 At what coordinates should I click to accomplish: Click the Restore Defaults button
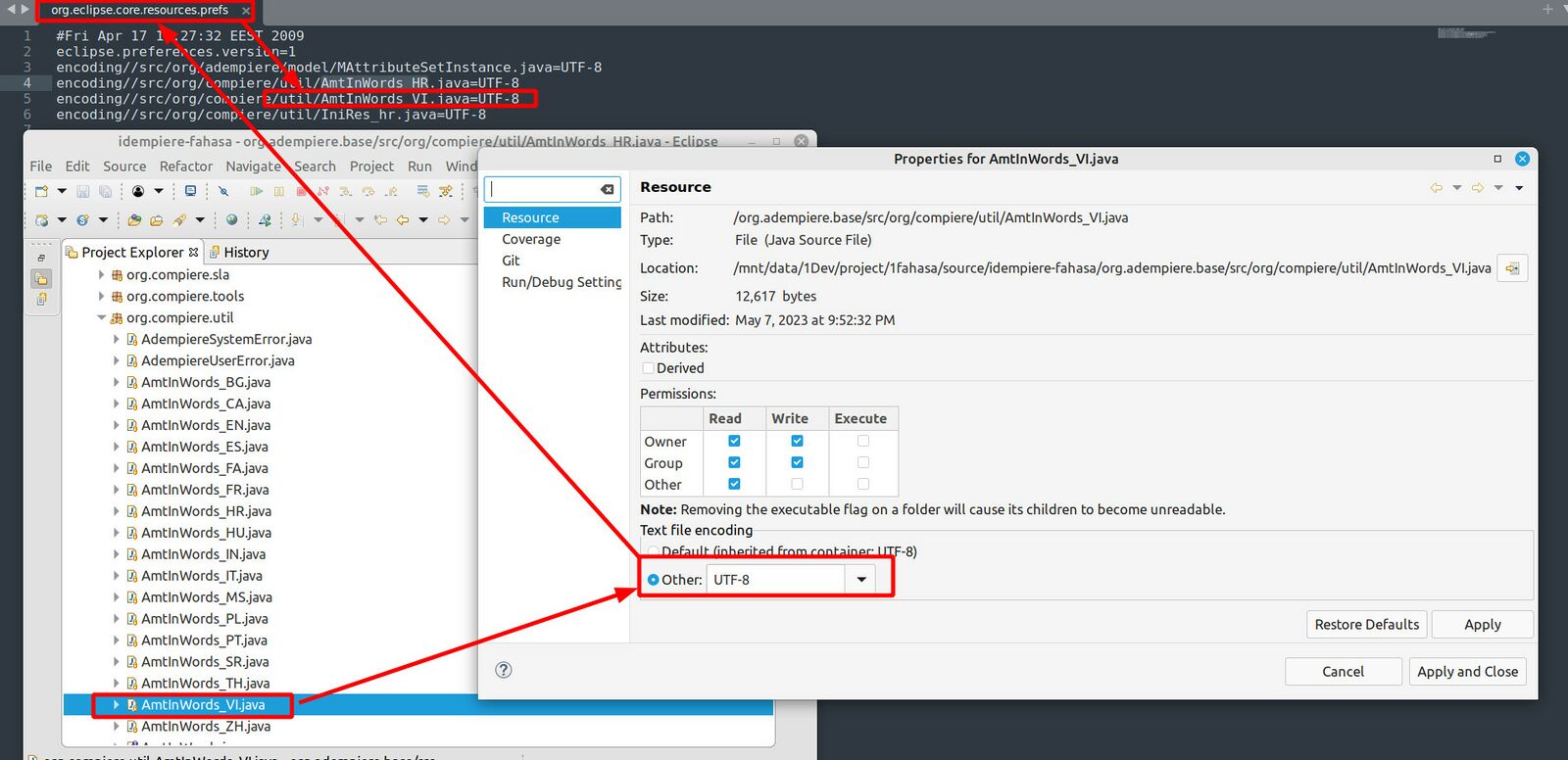1366,625
